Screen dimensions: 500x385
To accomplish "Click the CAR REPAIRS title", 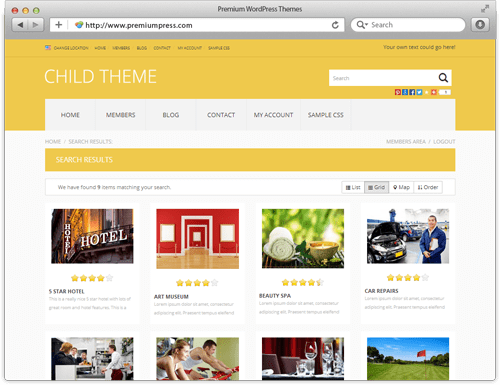I will 381,291.
